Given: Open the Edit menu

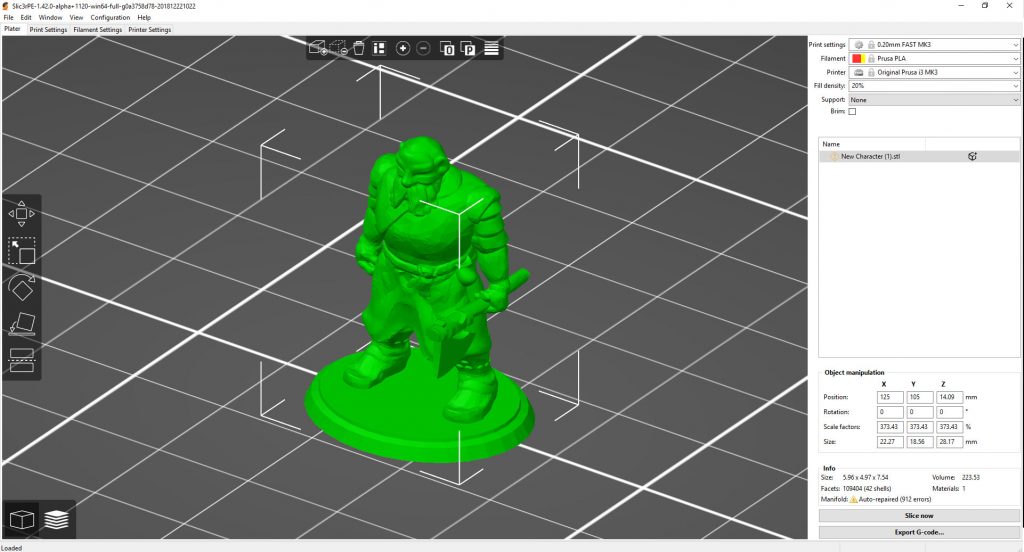Looking at the screenshot, I should tap(26, 18).
